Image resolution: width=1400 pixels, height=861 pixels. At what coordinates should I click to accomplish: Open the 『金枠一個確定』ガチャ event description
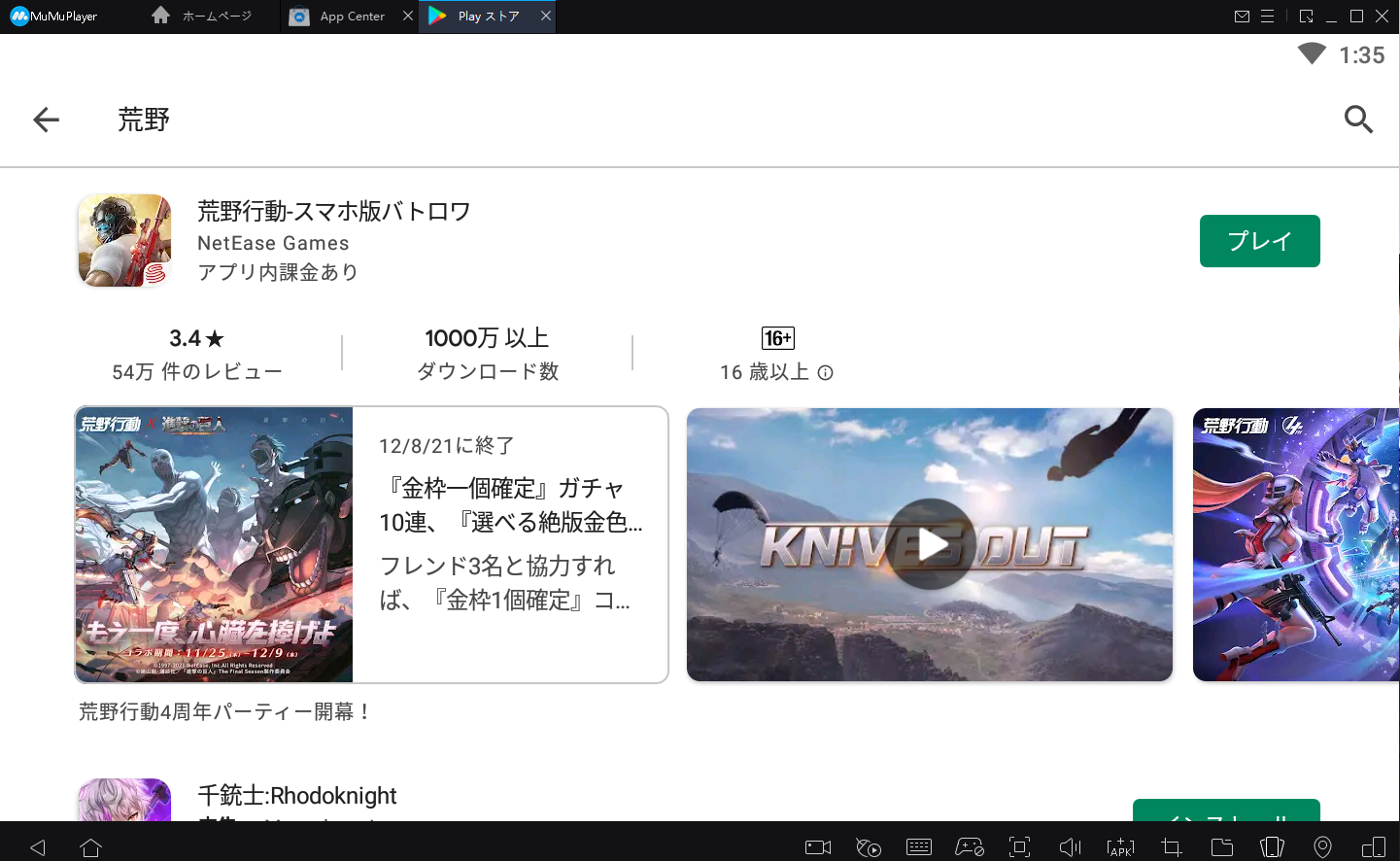[x=511, y=505]
